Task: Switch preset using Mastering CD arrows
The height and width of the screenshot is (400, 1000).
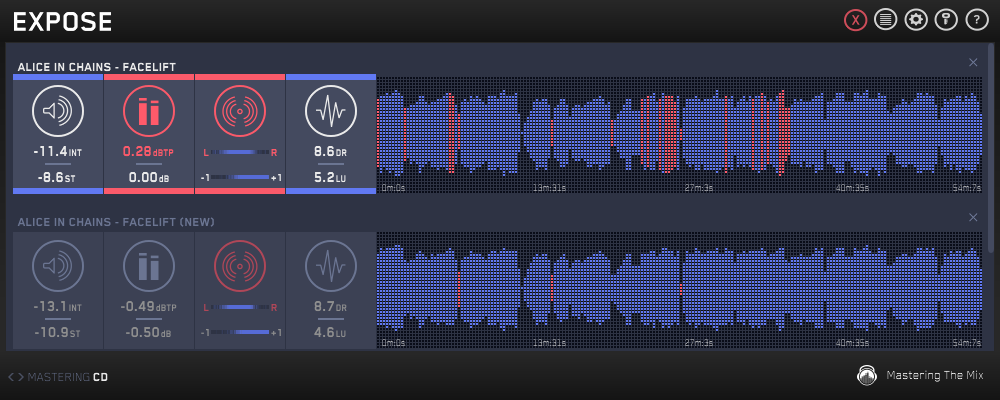Action: coord(15,377)
